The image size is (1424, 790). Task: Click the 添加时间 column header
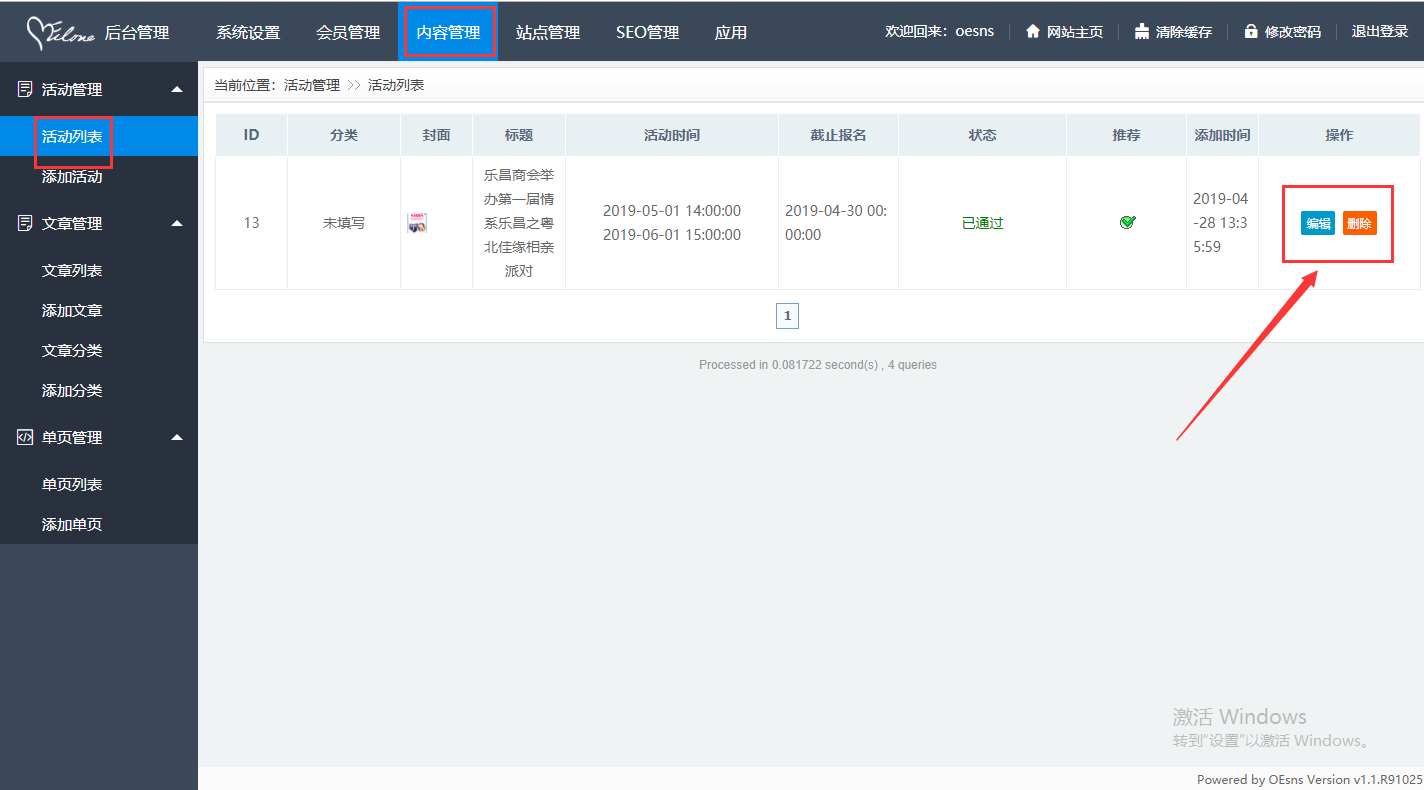pos(1222,134)
